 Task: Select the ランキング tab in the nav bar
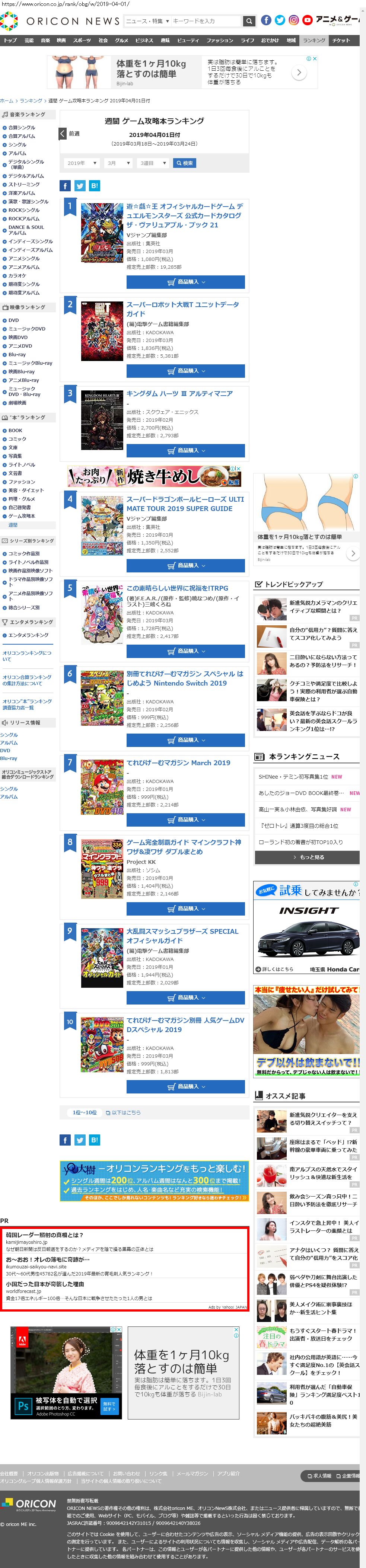(314, 40)
